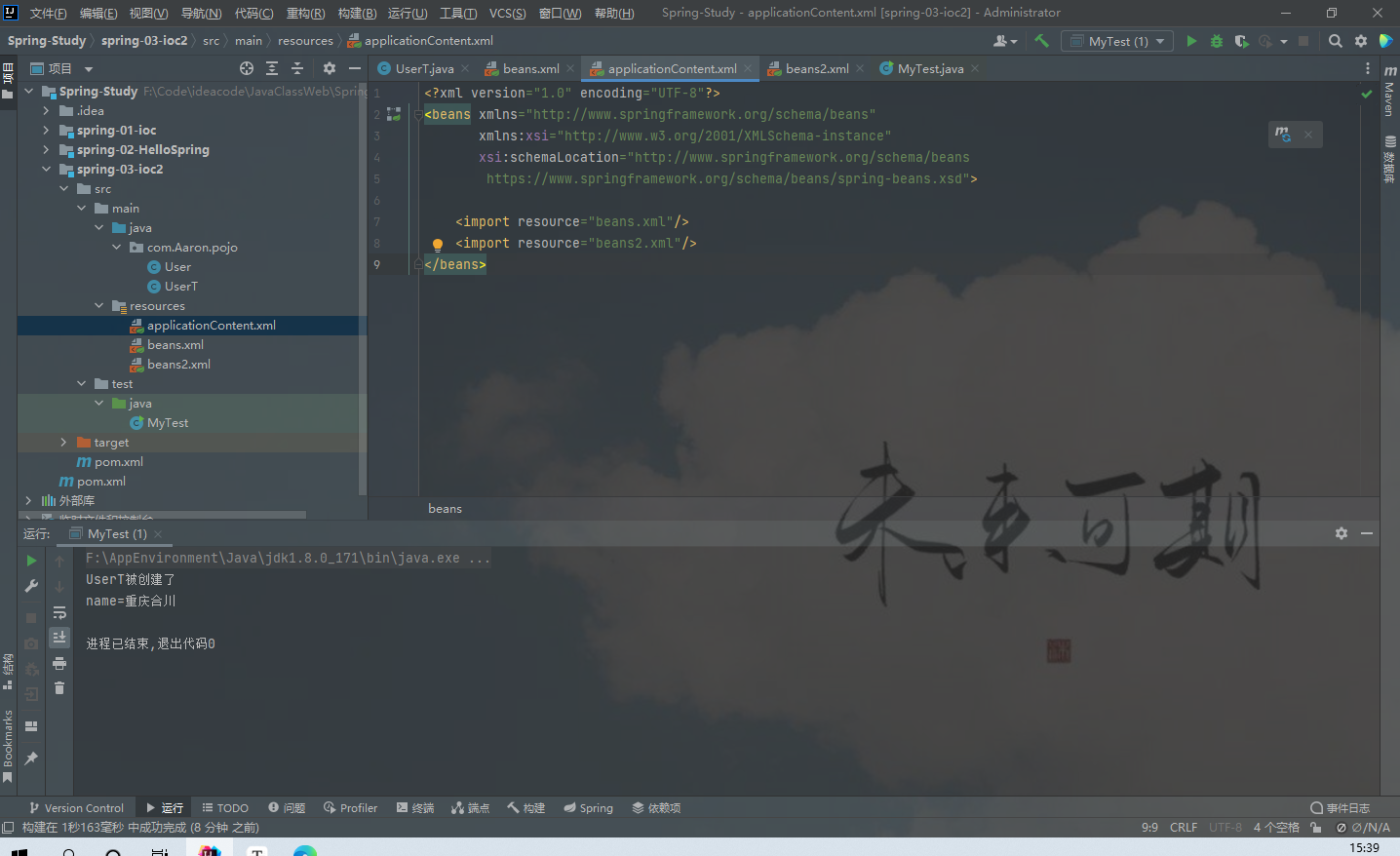Screen dimensions: 1400x856
Task: Rerun MyTest from Run panel play icon
Action: (x=31, y=561)
